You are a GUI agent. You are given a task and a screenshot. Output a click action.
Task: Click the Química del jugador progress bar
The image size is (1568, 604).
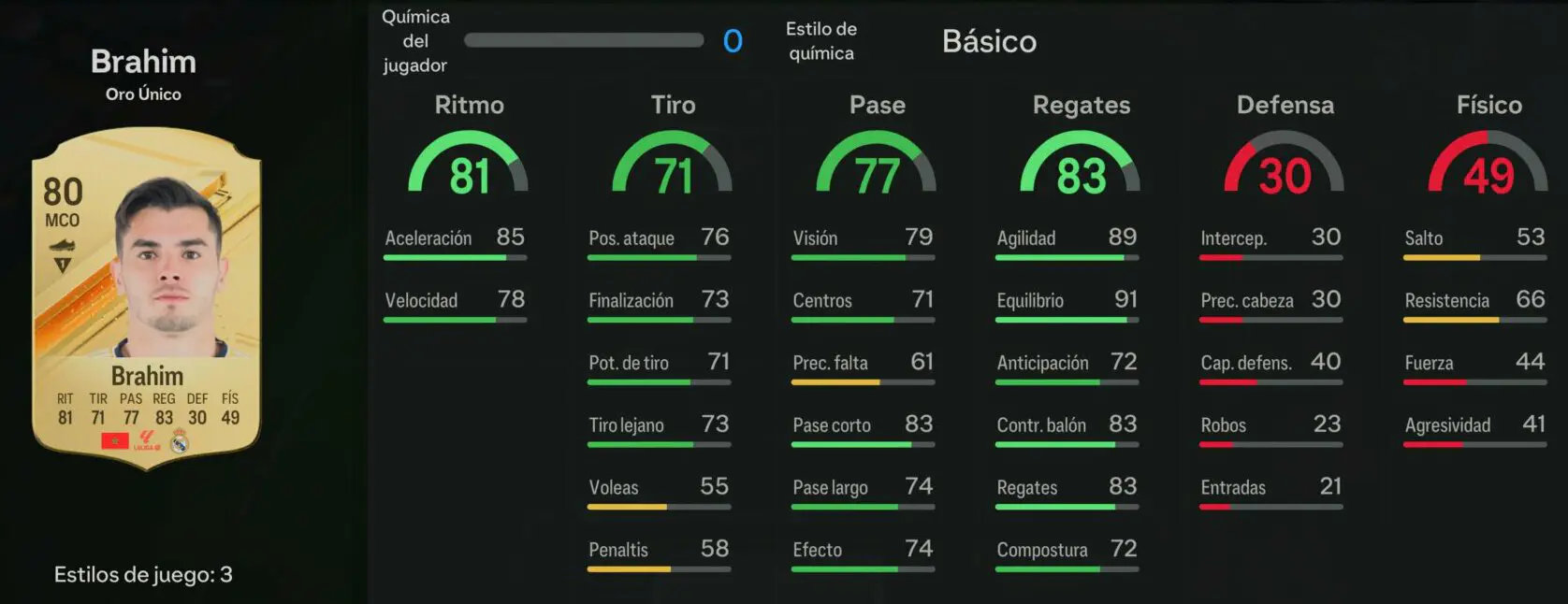pos(584,40)
